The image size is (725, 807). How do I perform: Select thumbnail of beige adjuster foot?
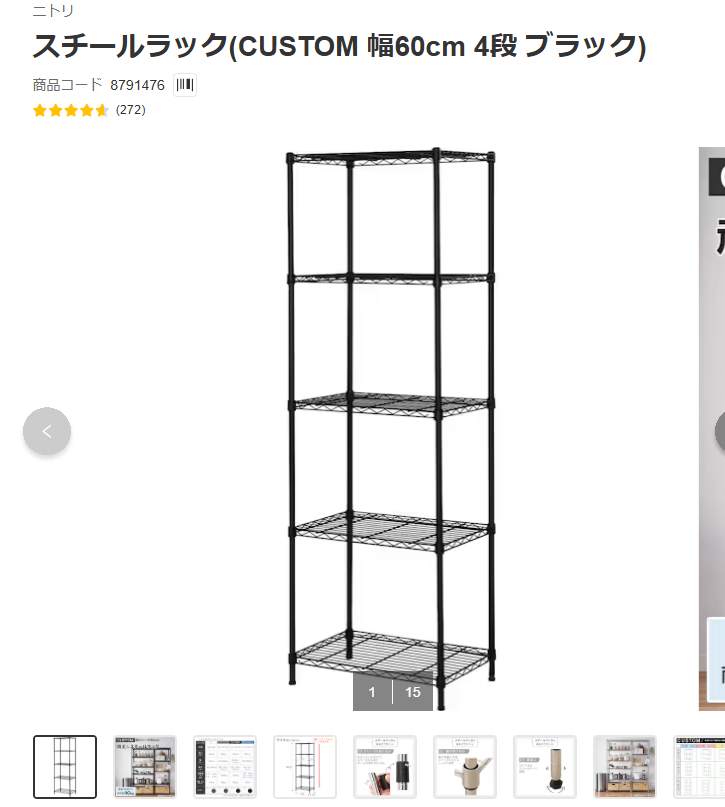coord(545,767)
